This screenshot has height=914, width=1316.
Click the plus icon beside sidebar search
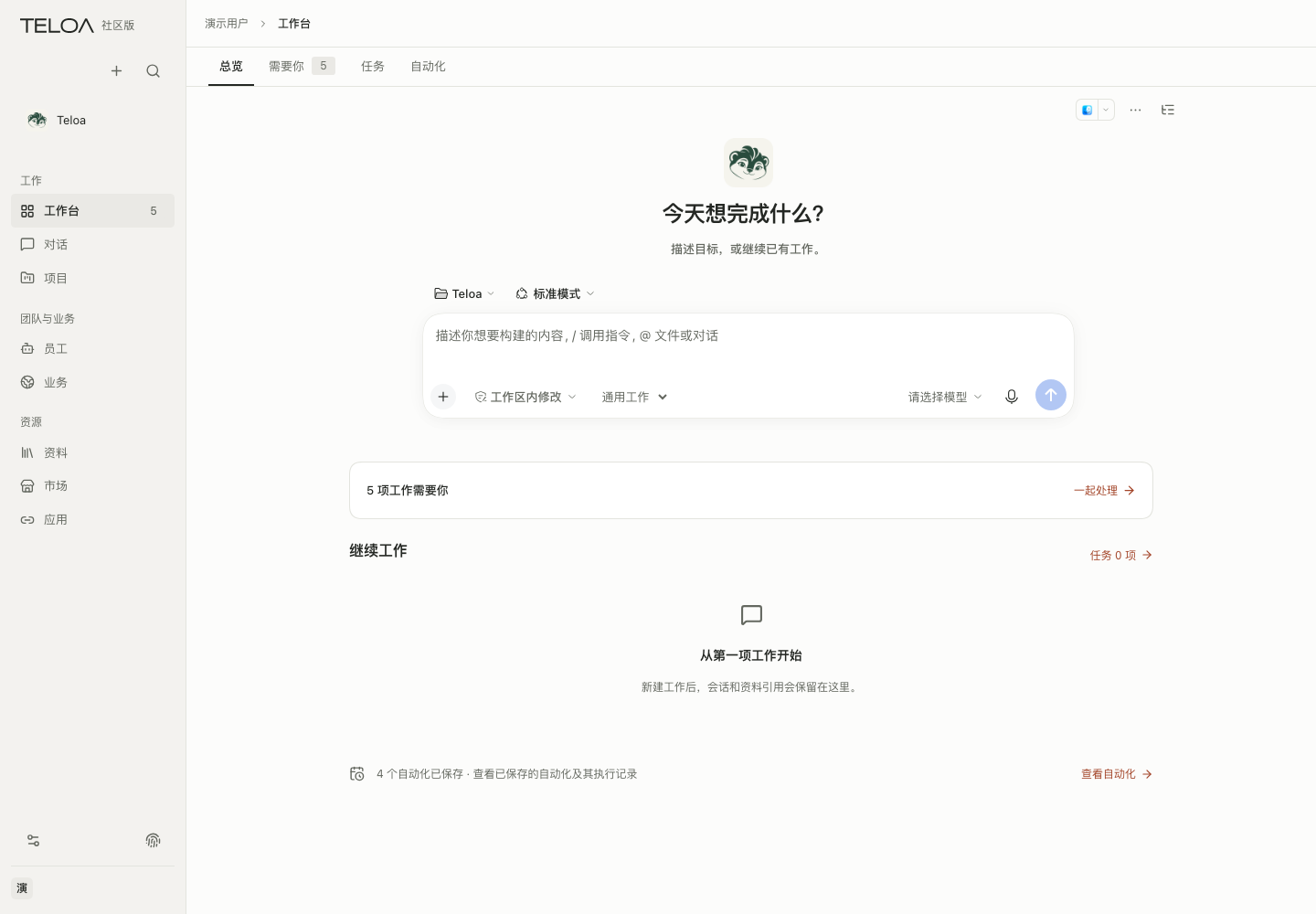[x=116, y=71]
